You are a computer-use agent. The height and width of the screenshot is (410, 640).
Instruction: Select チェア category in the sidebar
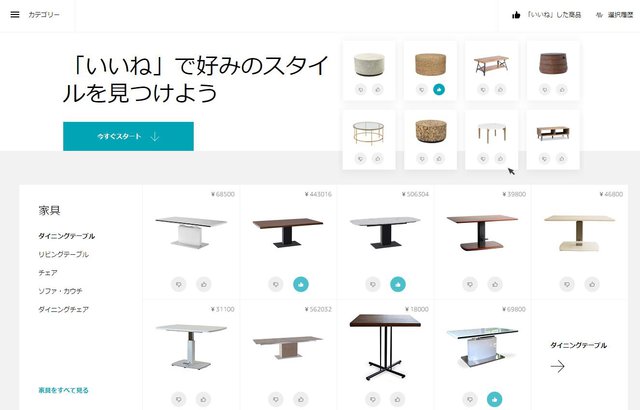coord(48,273)
